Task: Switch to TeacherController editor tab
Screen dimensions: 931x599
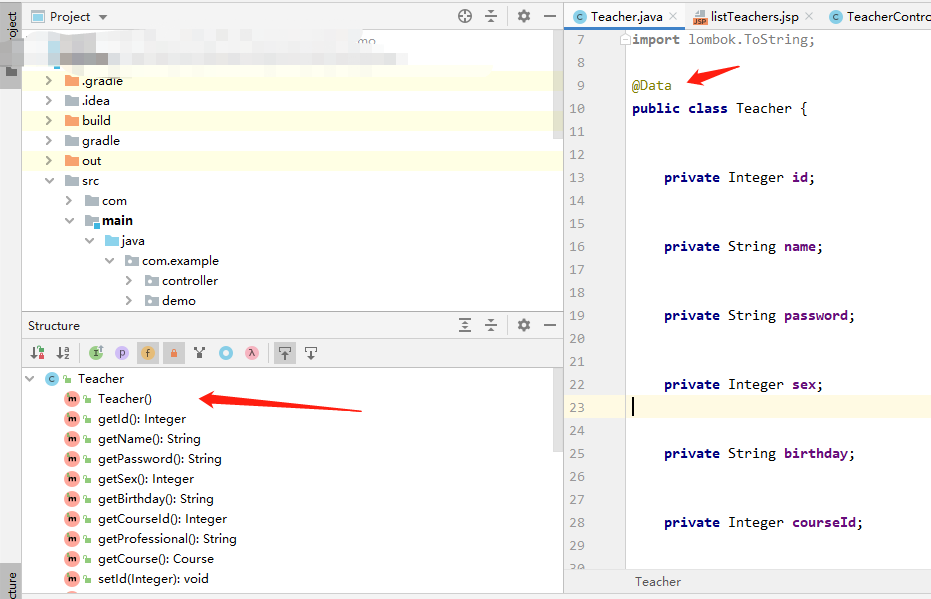Action: 879,17
